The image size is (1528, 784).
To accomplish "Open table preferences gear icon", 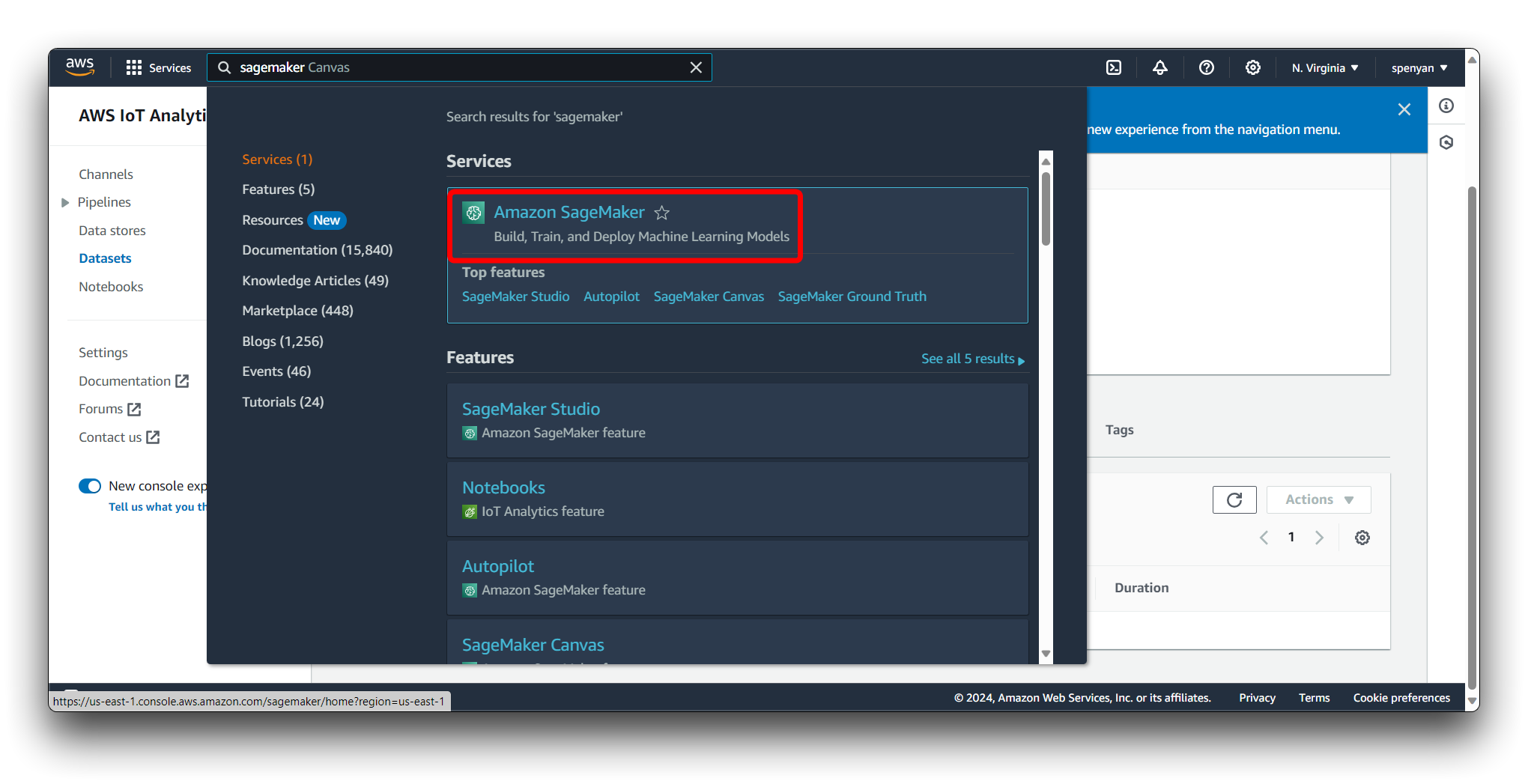I will [x=1362, y=538].
